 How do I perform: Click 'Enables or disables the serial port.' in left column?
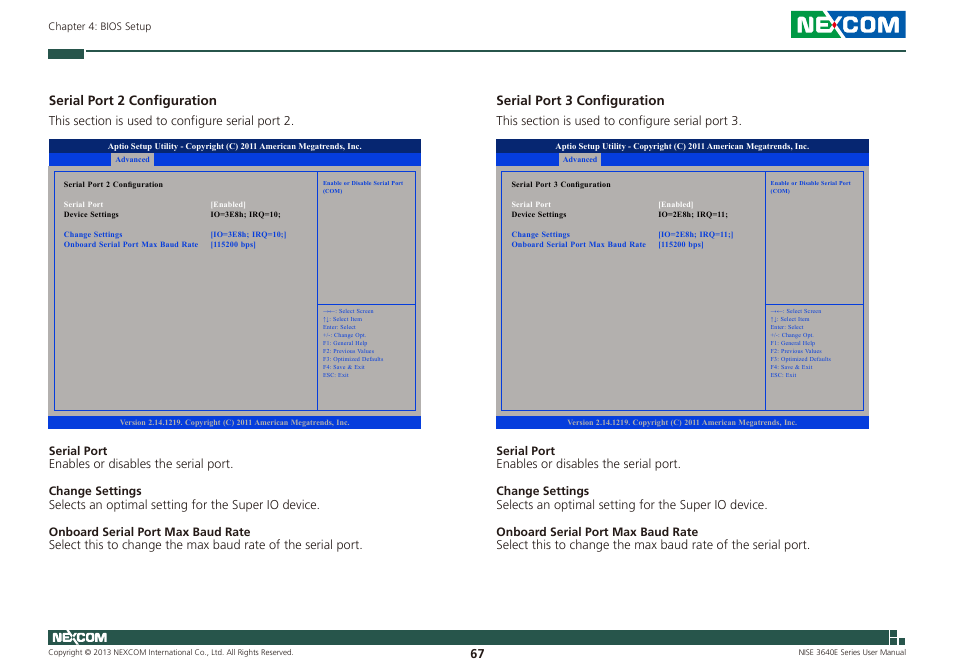141,464
